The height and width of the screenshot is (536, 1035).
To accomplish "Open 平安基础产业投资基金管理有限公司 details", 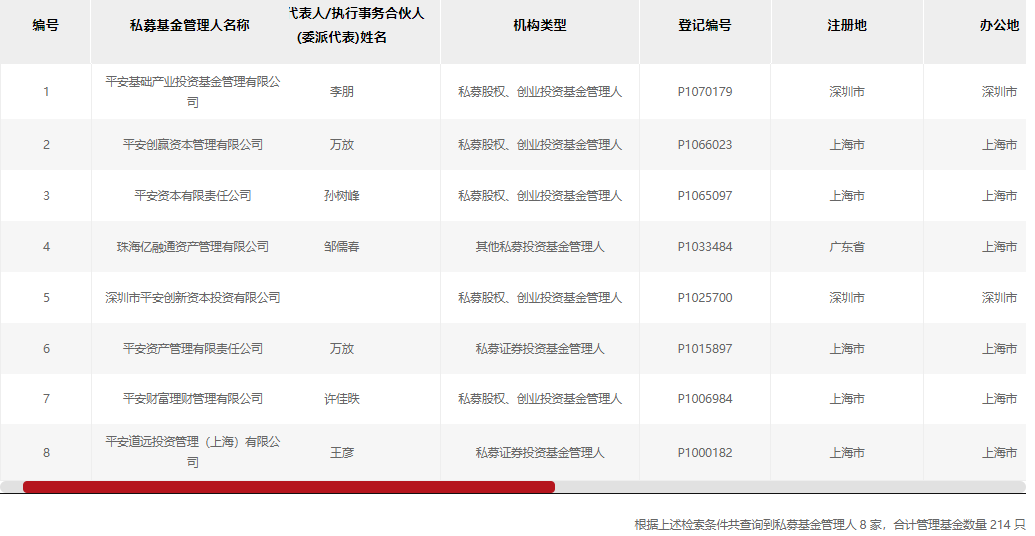I will tap(193, 92).
